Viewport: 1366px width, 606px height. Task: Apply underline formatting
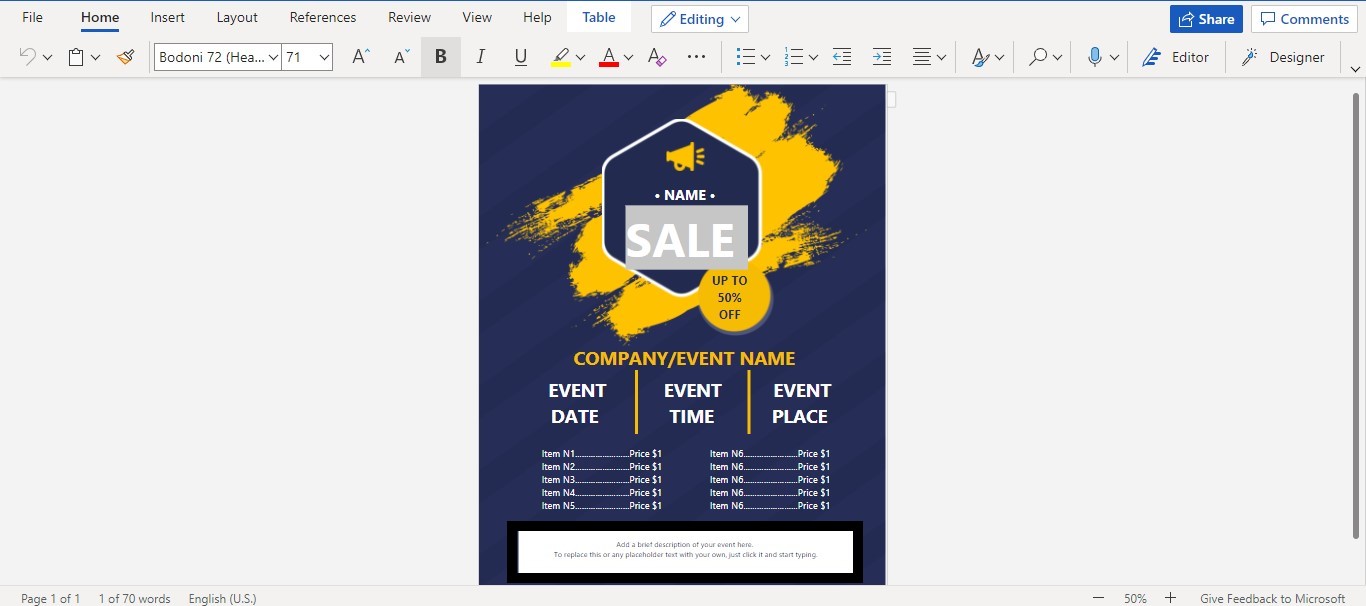coord(520,57)
